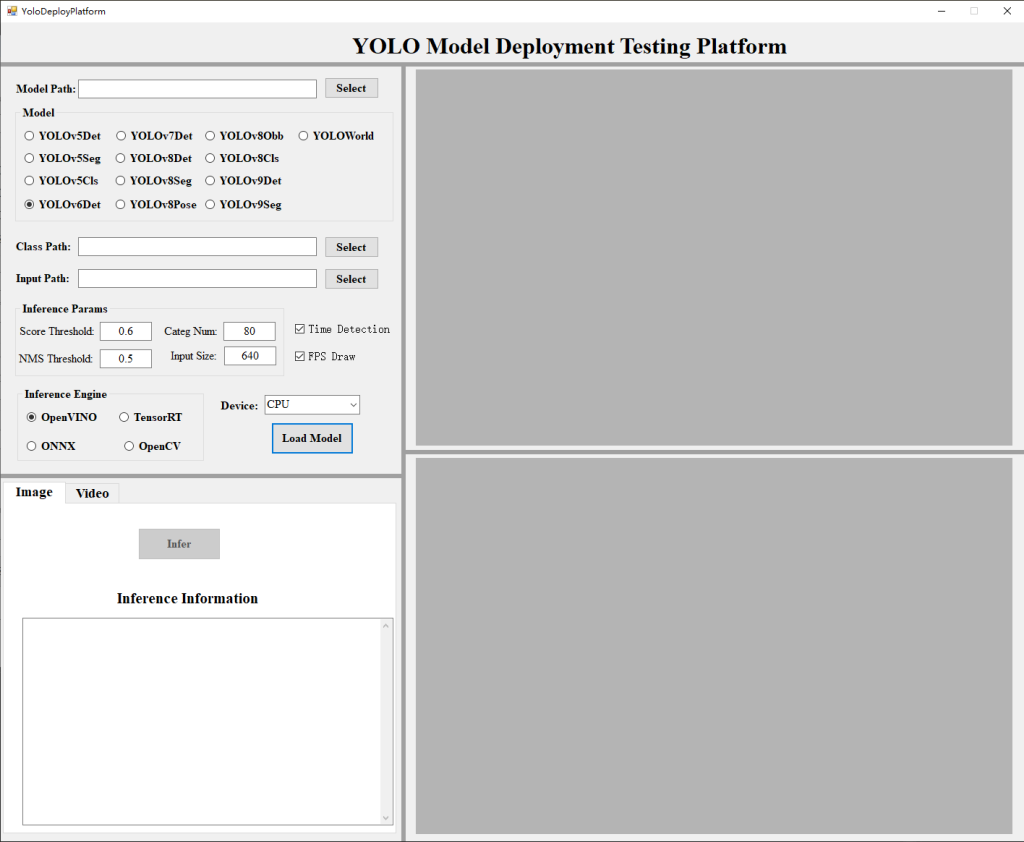Click the Load Model button
Image resolution: width=1024 pixels, height=842 pixels.
click(311, 438)
